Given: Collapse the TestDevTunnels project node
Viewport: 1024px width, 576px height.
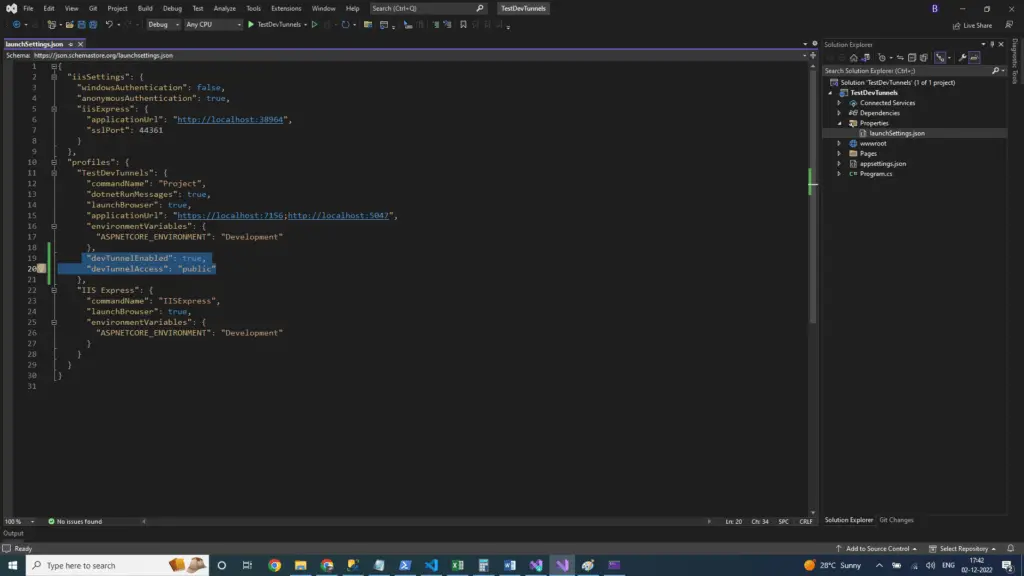Looking at the screenshot, I should 830,93.
